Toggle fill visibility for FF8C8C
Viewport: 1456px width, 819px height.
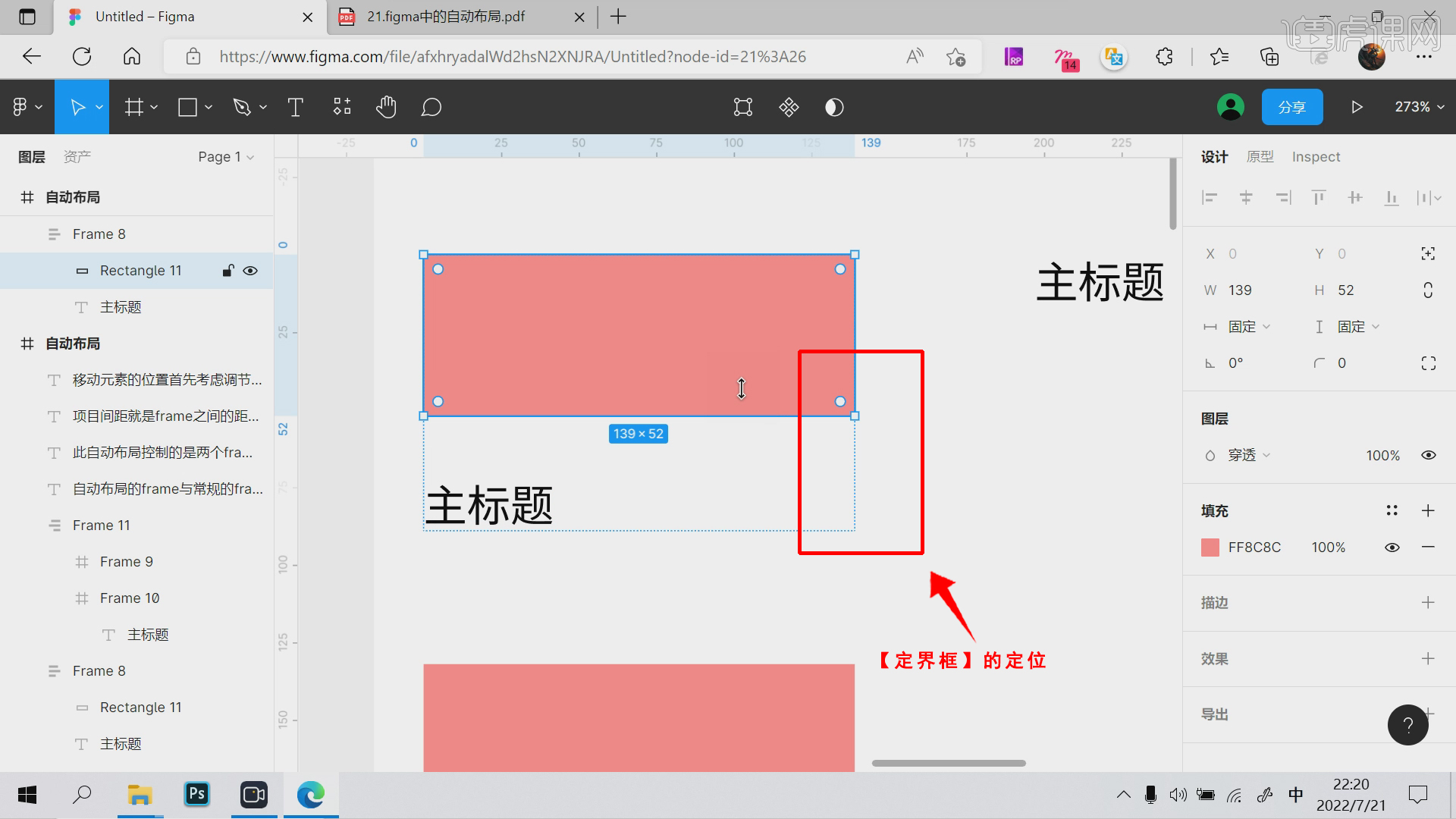coord(1392,547)
